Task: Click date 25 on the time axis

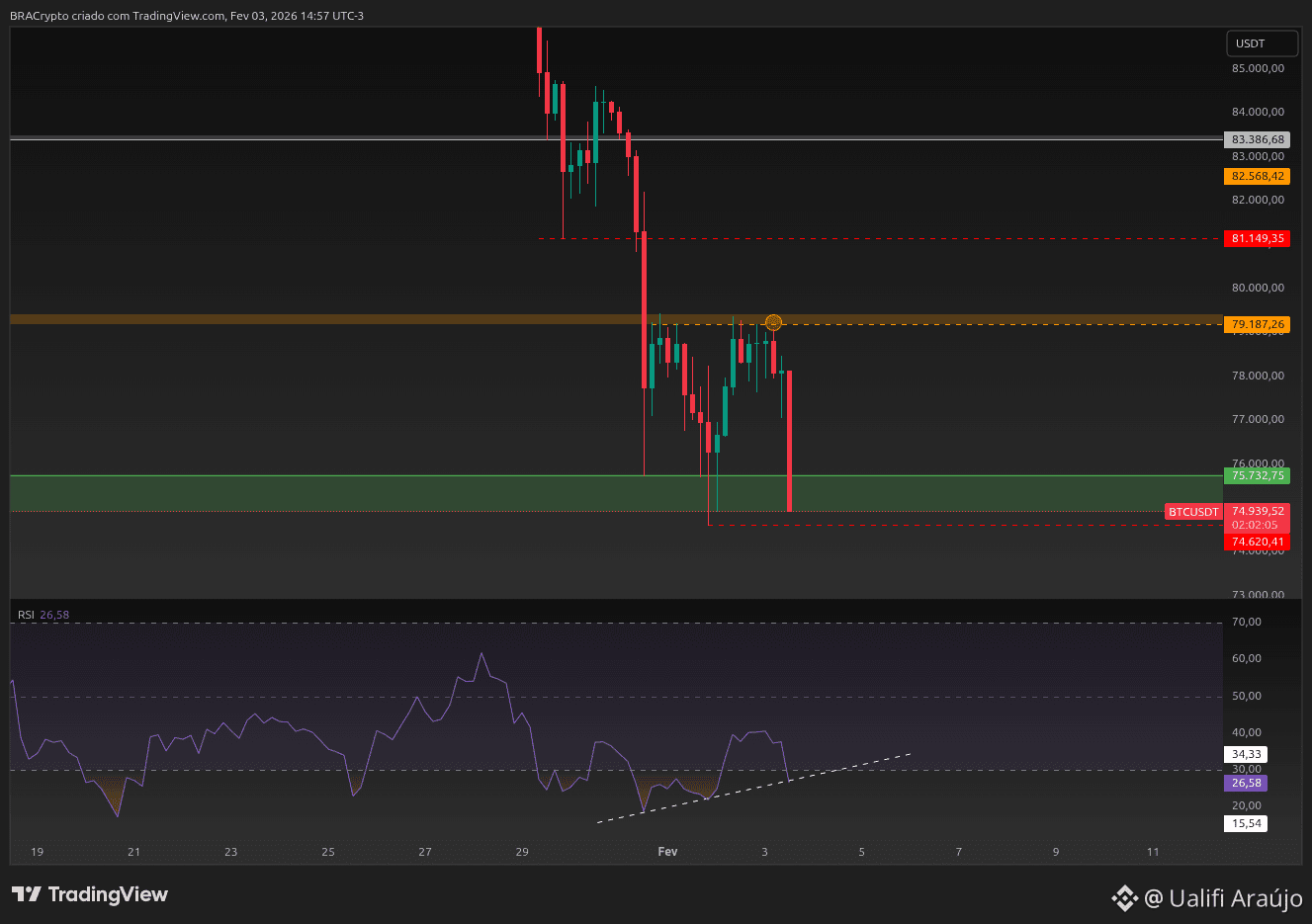Action: tap(328, 852)
